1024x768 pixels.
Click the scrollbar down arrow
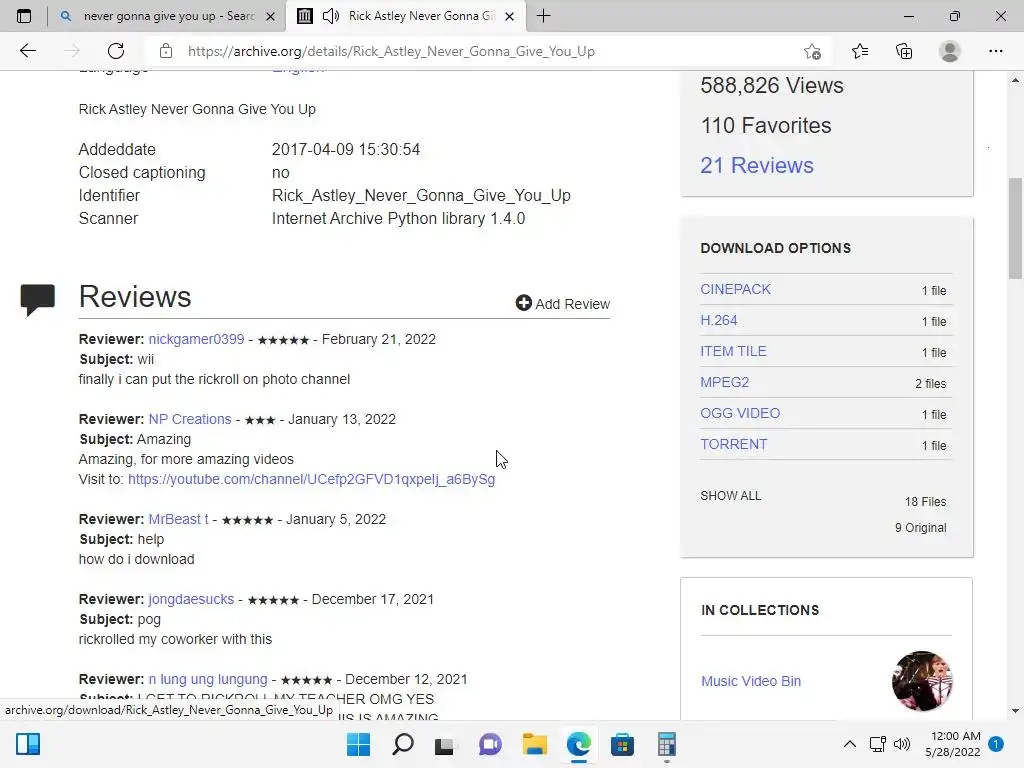1015,711
